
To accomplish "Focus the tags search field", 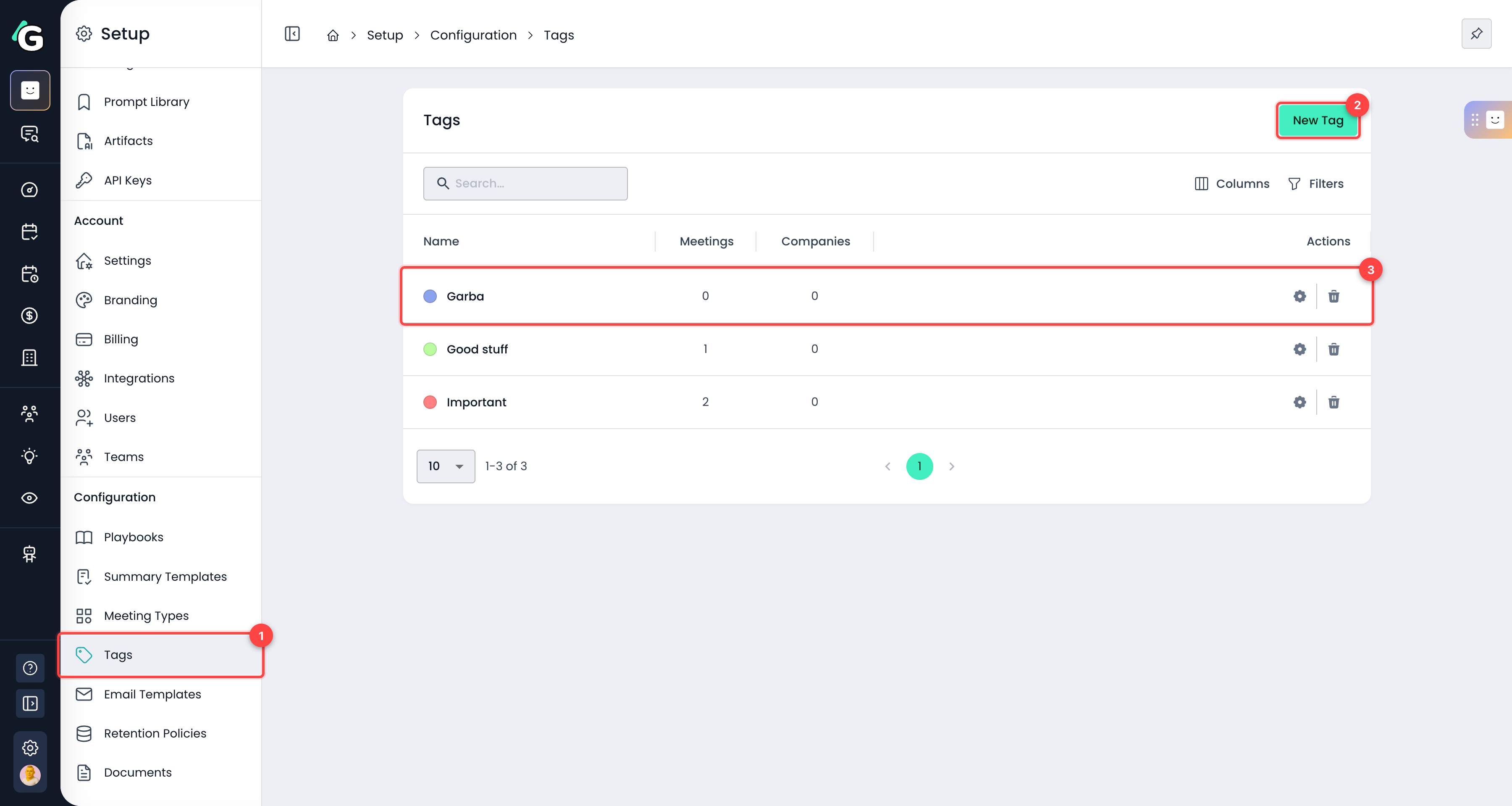I will point(525,184).
